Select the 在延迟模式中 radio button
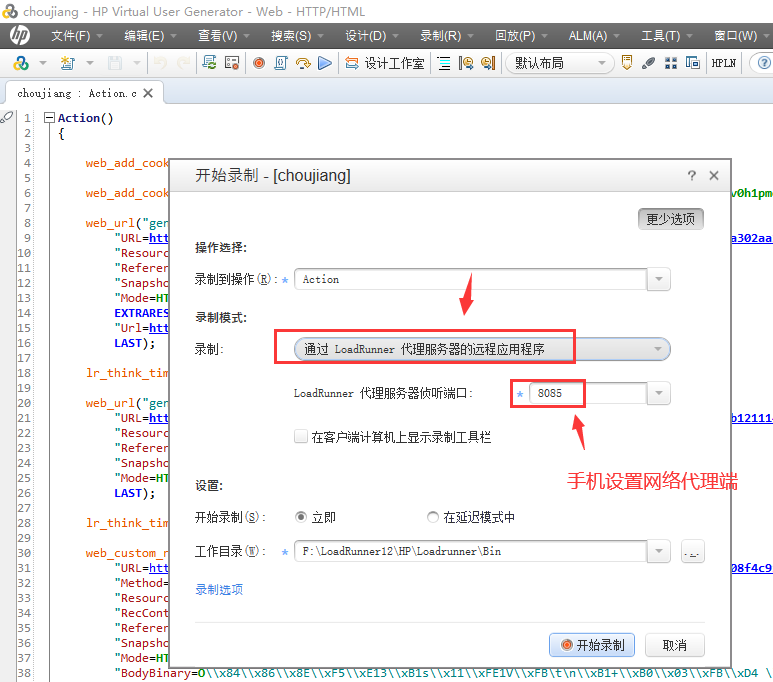Viewport: 773px width, 682px height. coord(432,517)
